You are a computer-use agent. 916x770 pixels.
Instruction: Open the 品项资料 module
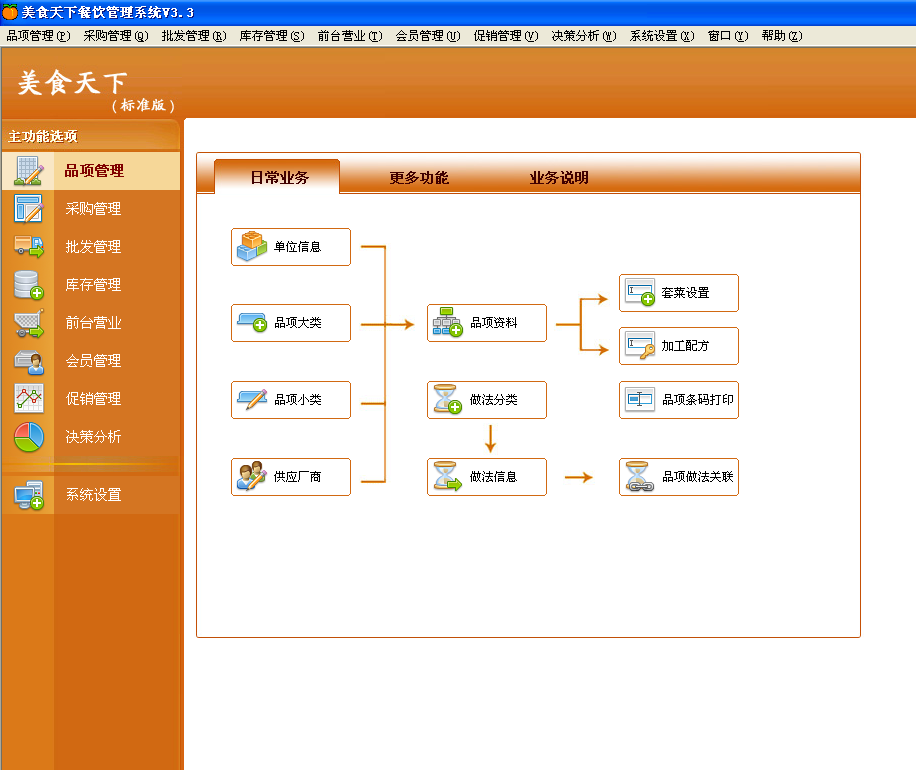tap(487, 323)
